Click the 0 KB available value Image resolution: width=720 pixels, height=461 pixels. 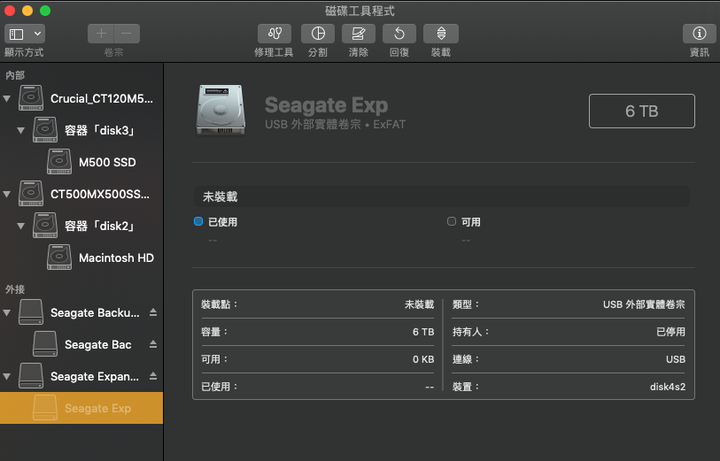[423, 359]
